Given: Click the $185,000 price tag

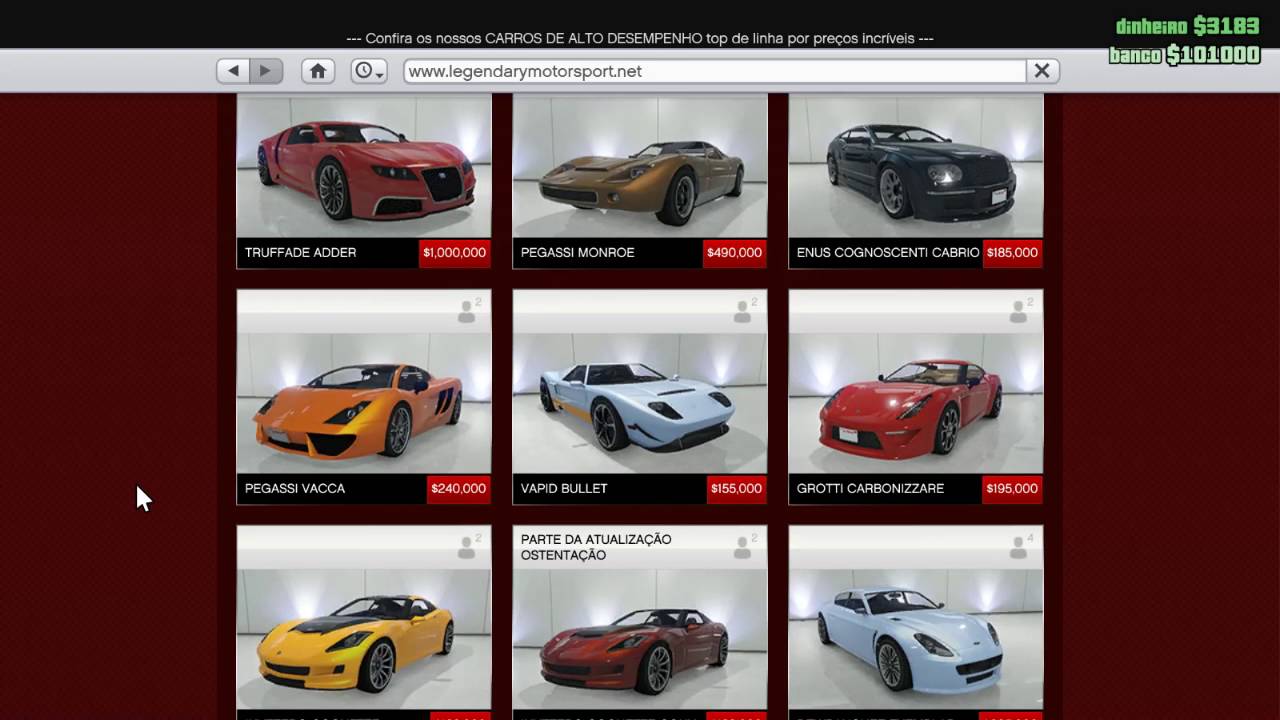Looking at the screenshot, I should 1012,253.
